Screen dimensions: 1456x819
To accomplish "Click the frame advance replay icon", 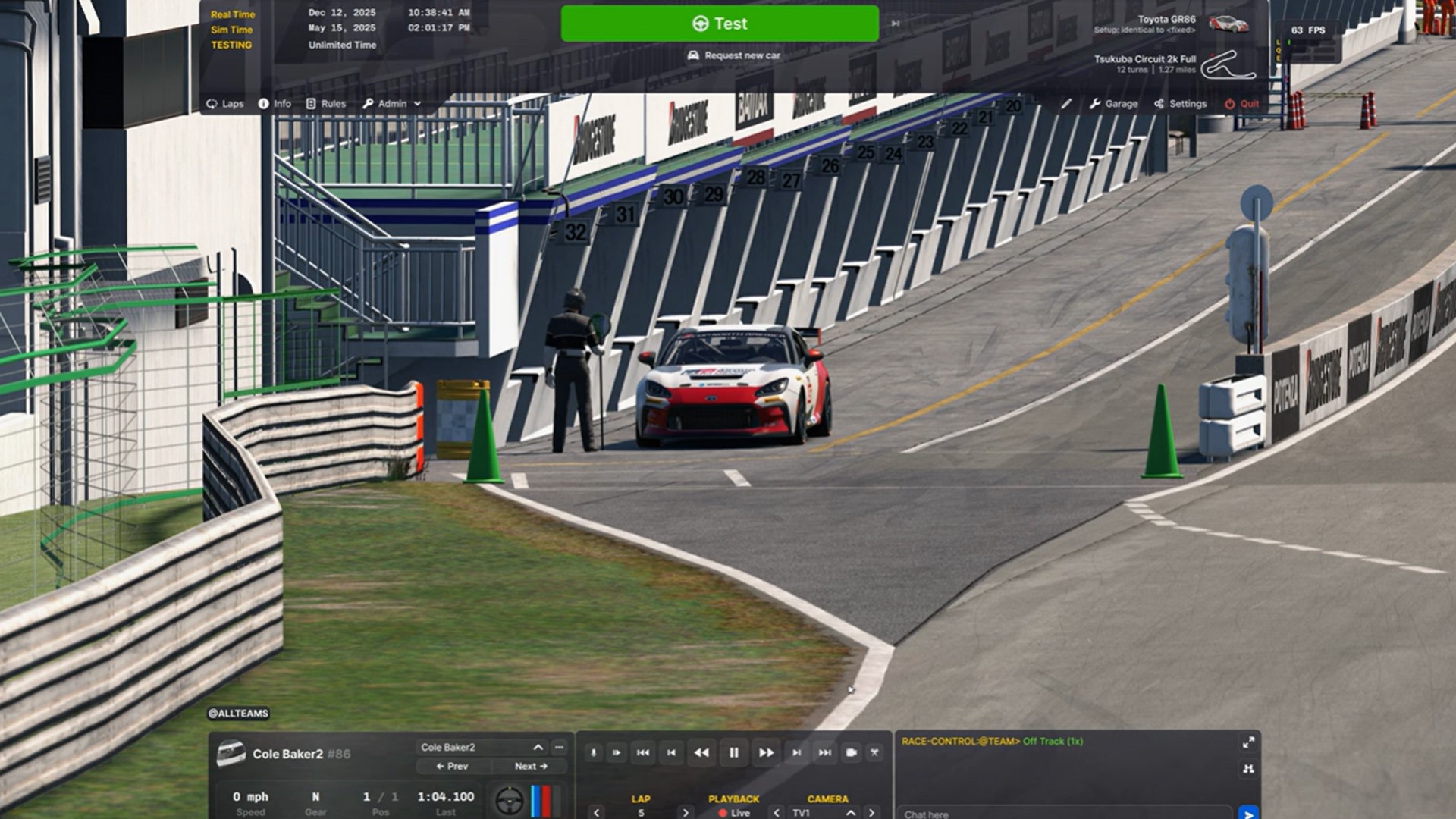I will click(617, 753).
